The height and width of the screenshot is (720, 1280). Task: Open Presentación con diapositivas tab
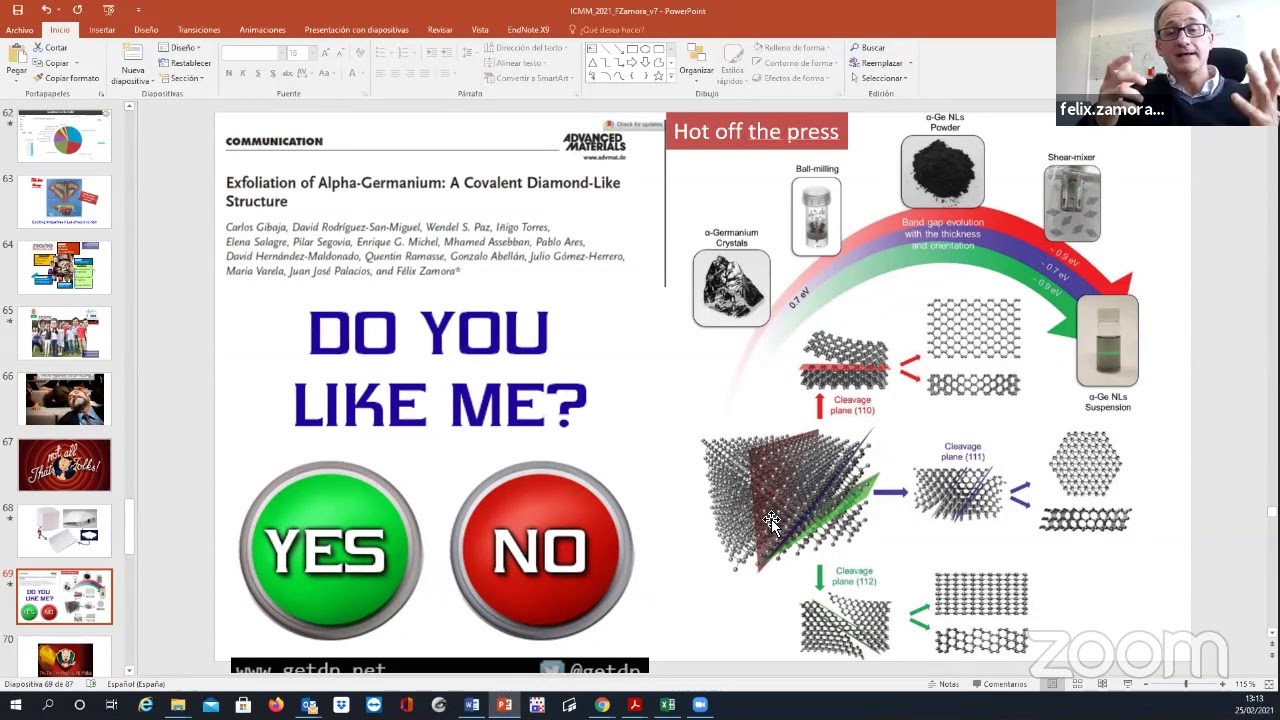pos(356,30)
